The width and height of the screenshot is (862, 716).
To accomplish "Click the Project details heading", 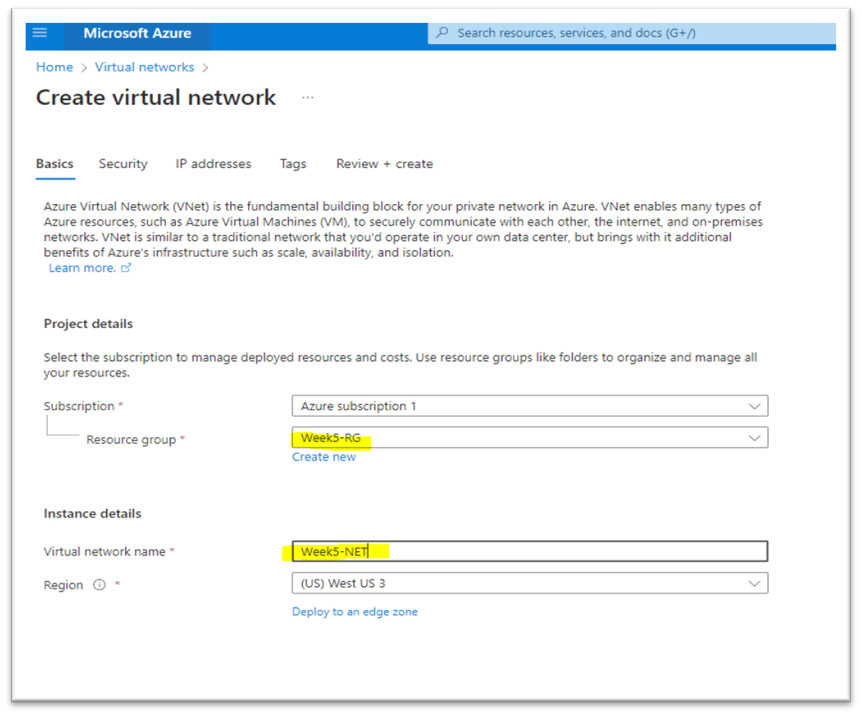I will pyautogui.click(x=89, y=323).
